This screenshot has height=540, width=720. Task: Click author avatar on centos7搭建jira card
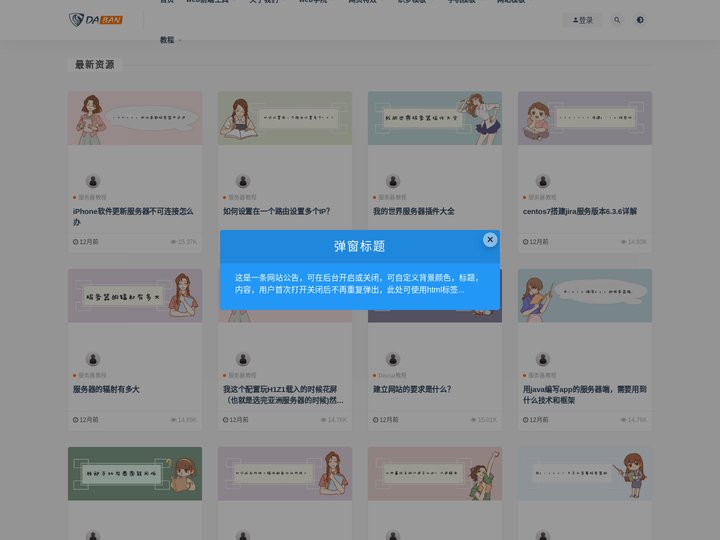point(543,181)
